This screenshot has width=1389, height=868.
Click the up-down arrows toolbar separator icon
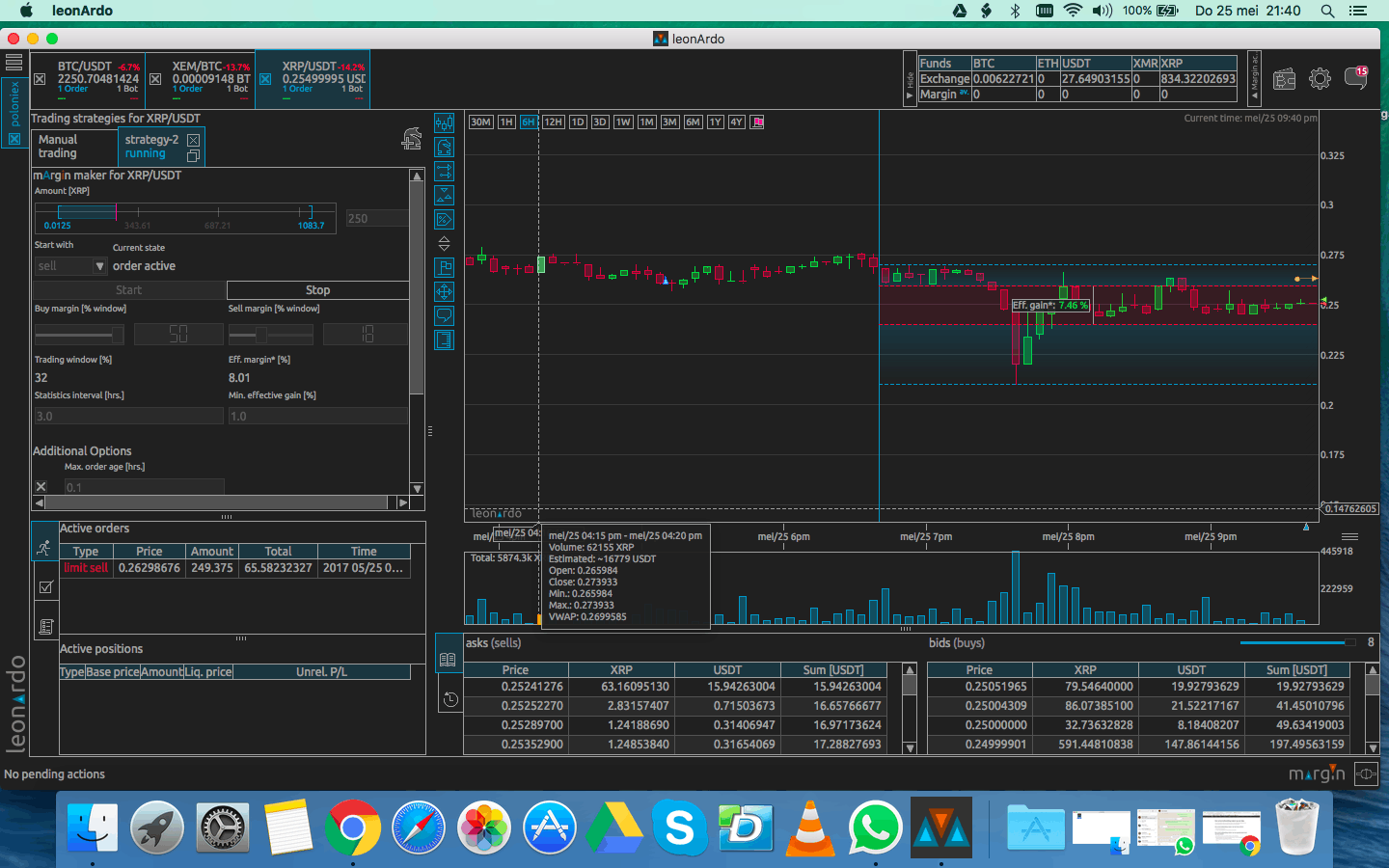click(444, 244)
